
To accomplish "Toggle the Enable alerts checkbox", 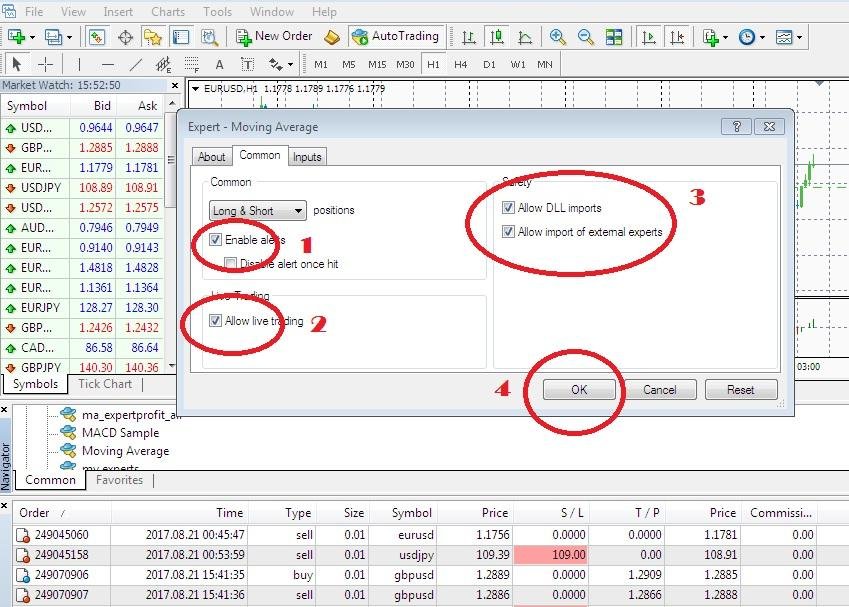I will 215,239.
